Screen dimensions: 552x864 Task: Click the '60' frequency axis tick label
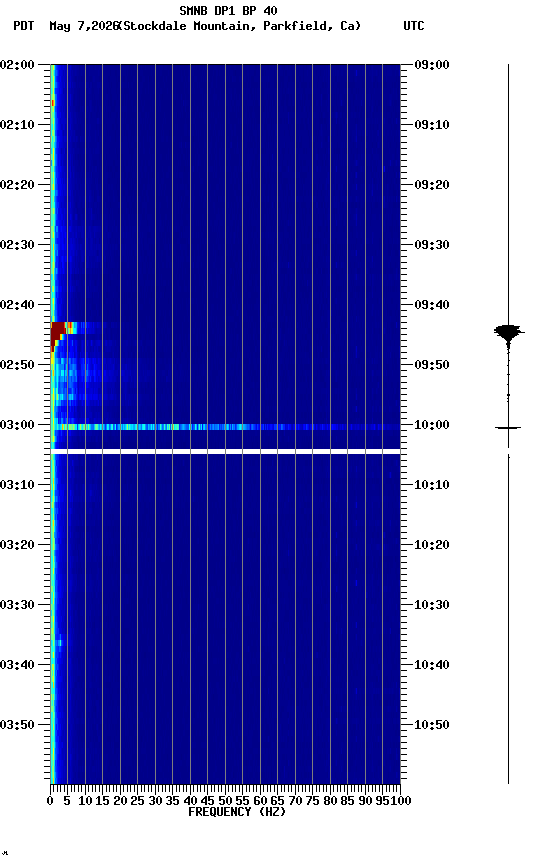260,801
